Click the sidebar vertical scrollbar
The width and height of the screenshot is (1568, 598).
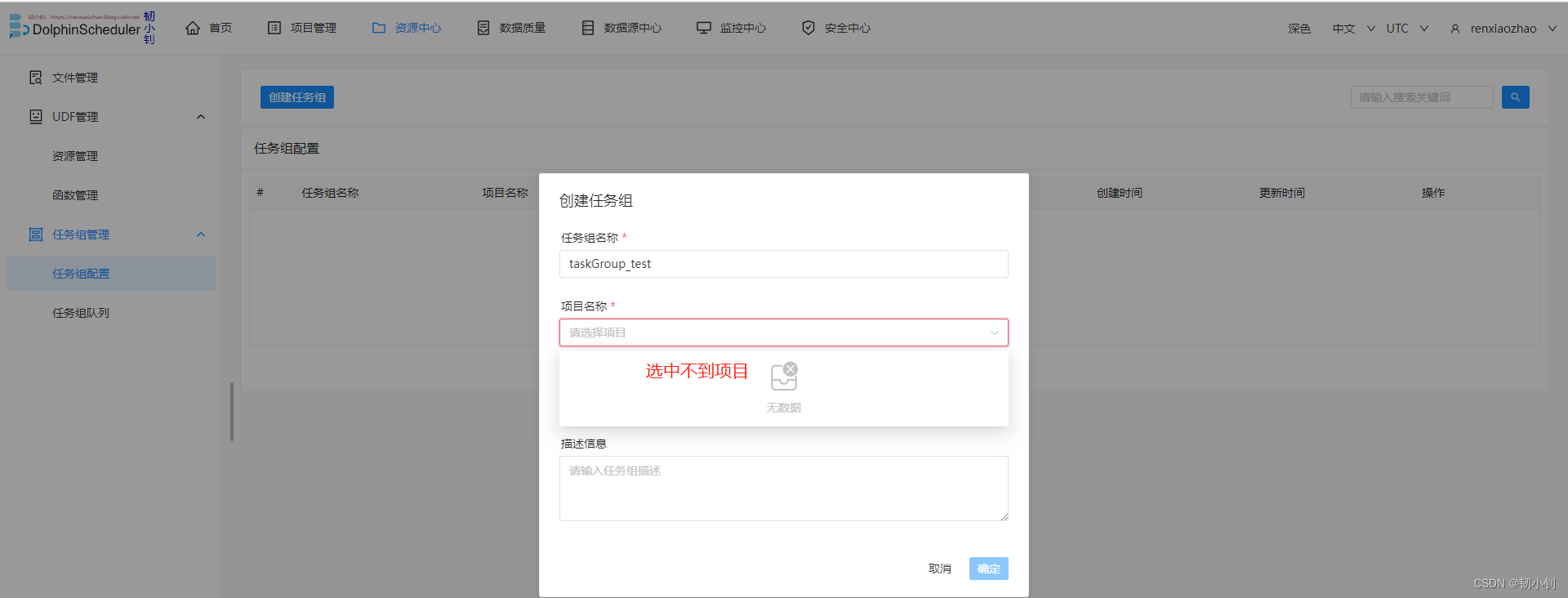232,412
